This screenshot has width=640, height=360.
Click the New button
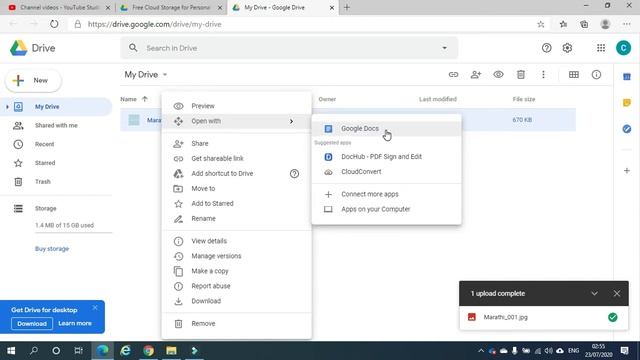(33, 80)
